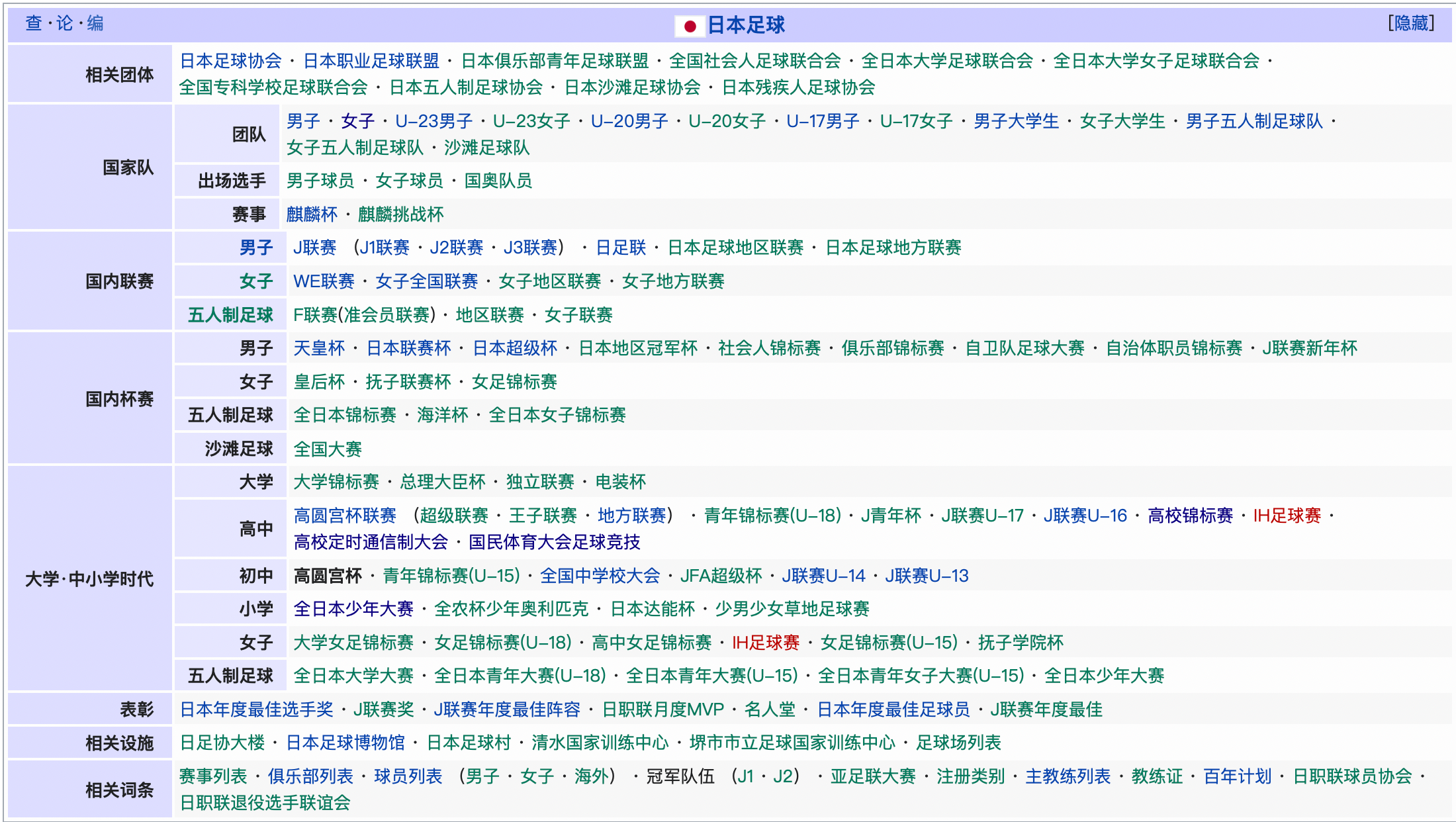Open J3联赛 link
Screen dimensions: 1456x822
(x=530, y=248)
